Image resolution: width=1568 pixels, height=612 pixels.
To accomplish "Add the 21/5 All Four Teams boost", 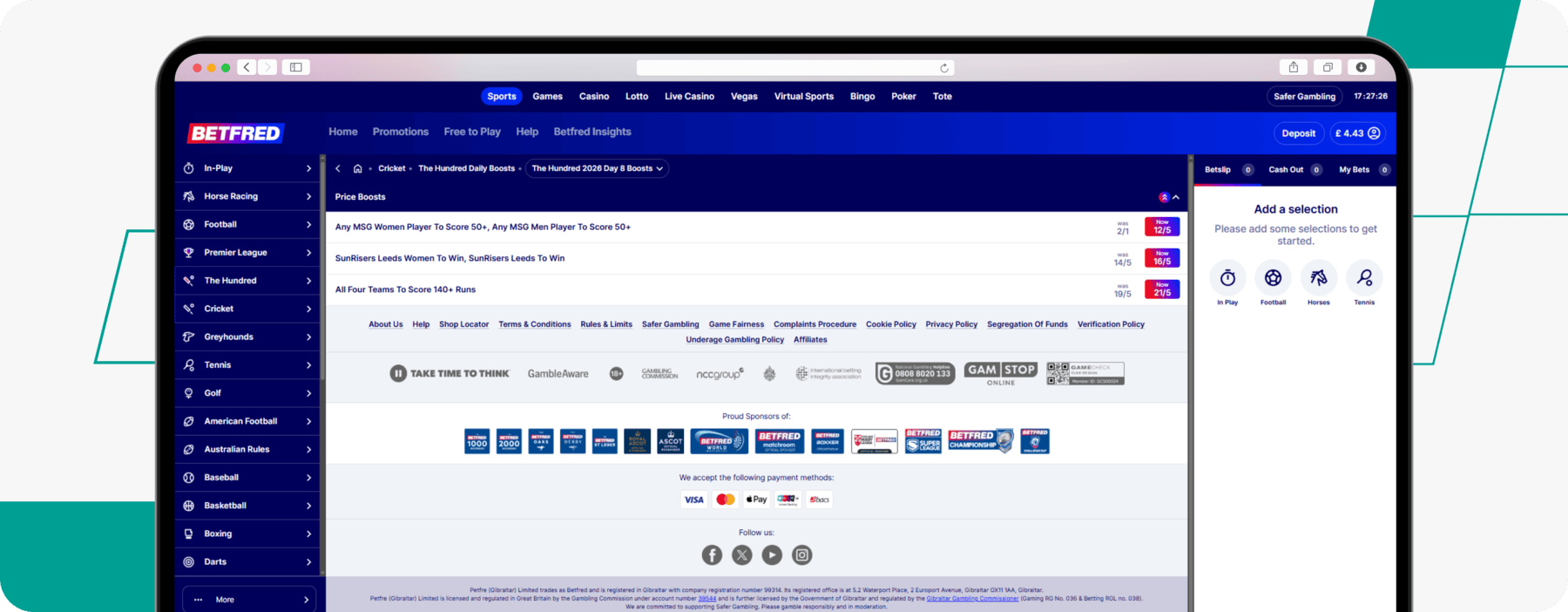I will [1162, 289].
